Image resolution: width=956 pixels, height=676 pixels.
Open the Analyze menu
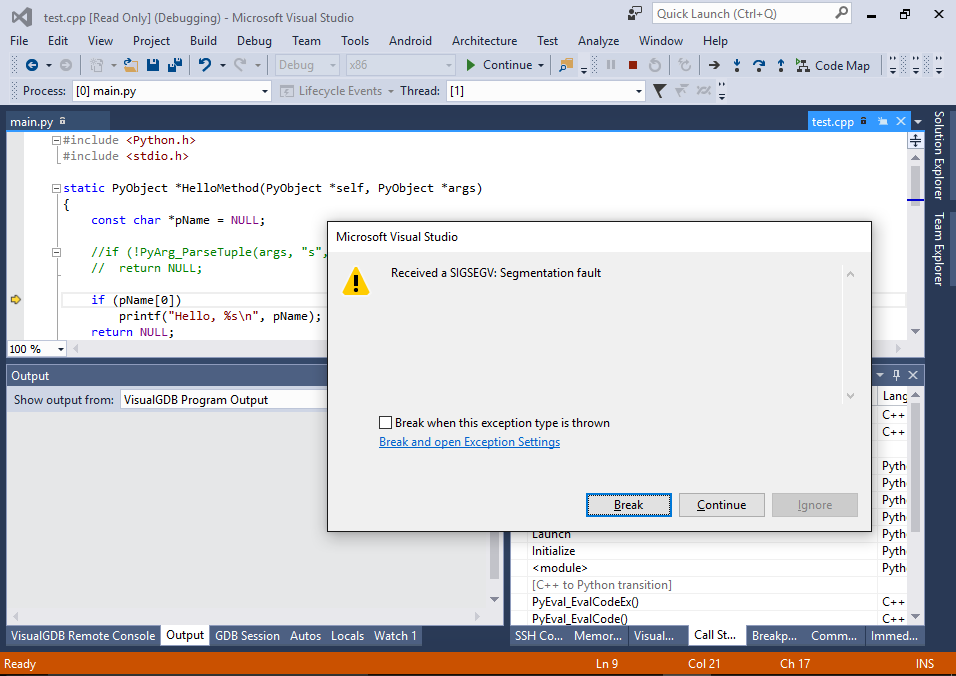[x=598, y=41]
